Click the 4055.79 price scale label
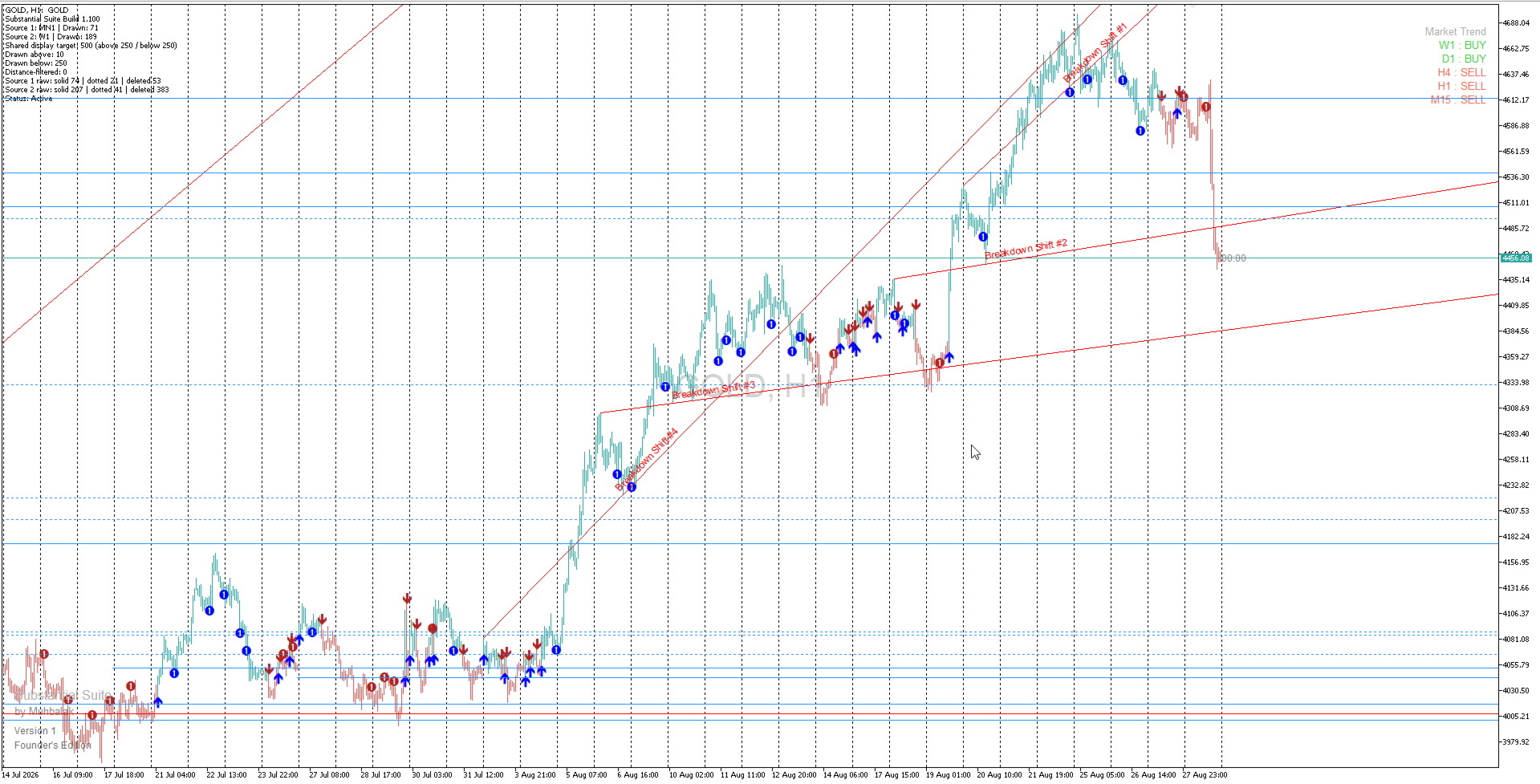1540x784 pixels. [x=1516, y=665]
